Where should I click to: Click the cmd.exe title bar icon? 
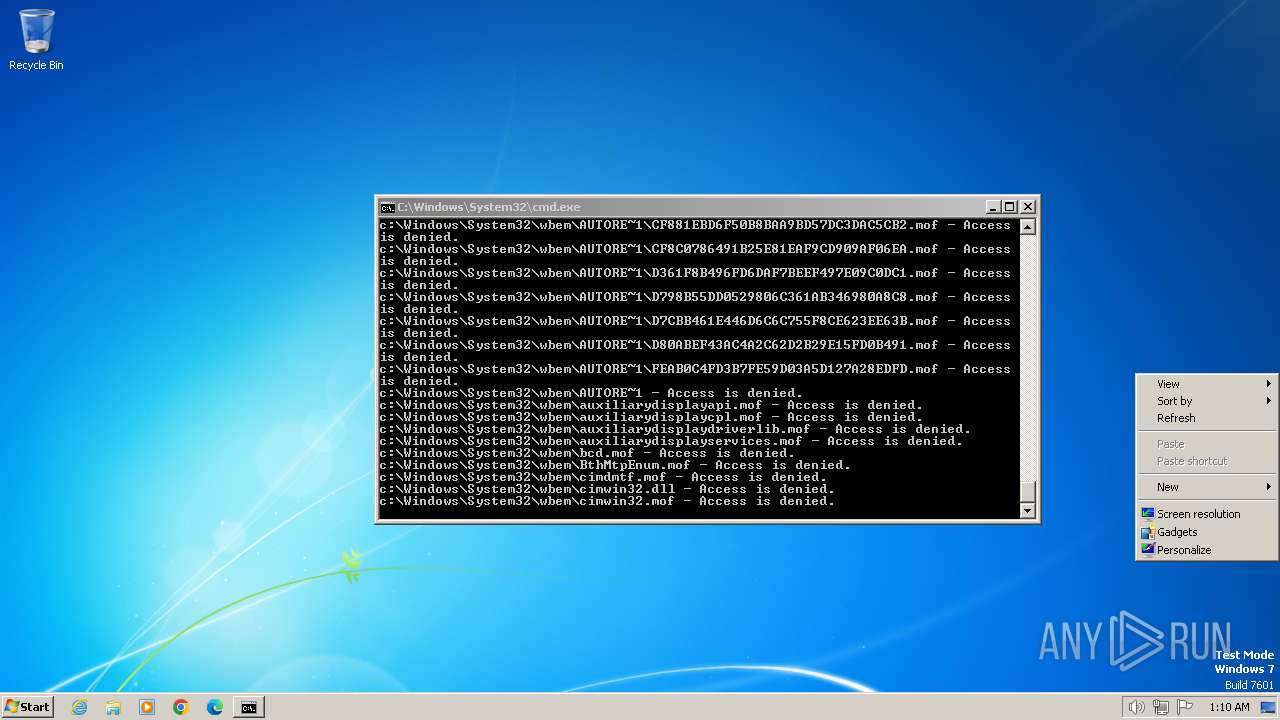pyautogui.click(x=387, y=207)
